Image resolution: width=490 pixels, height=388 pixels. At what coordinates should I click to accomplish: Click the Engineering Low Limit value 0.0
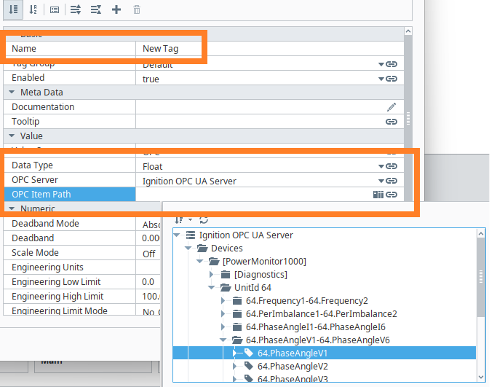click(148, 282)
